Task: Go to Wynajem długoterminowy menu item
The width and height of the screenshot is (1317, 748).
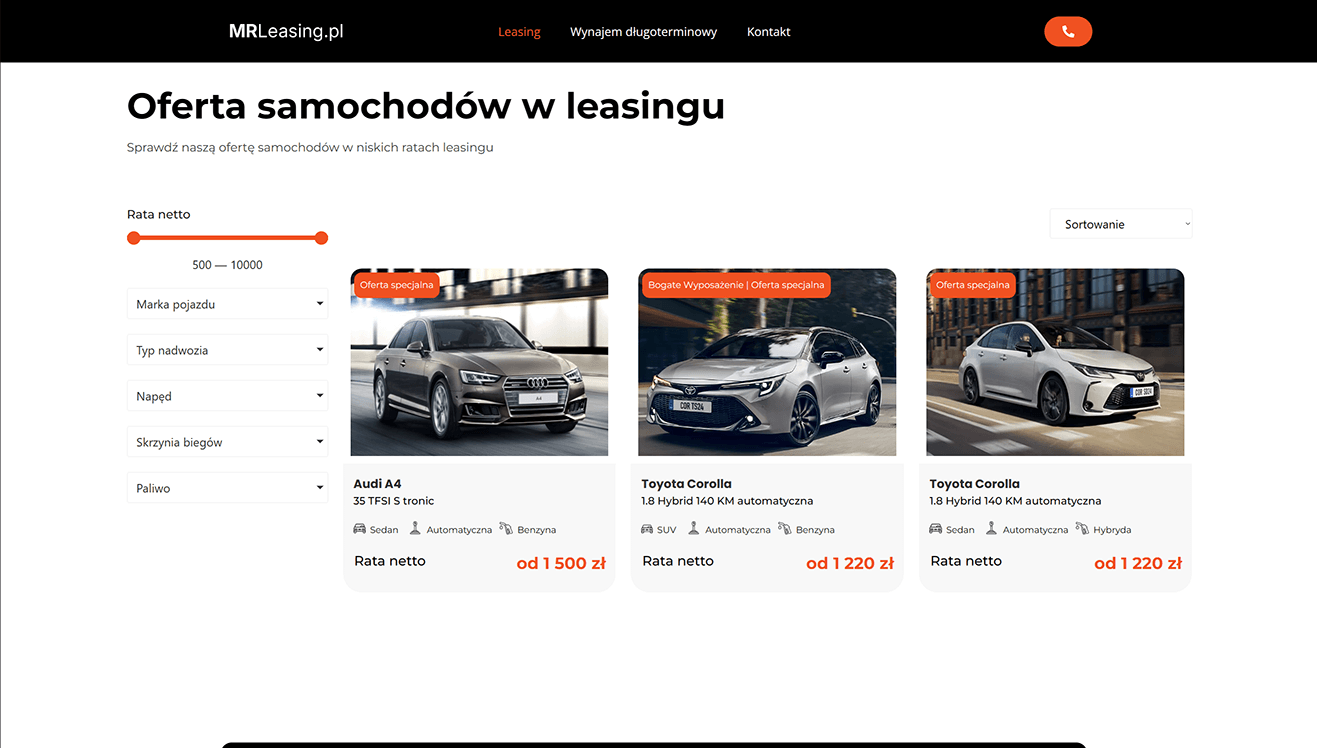Action: tap(643, 32)
